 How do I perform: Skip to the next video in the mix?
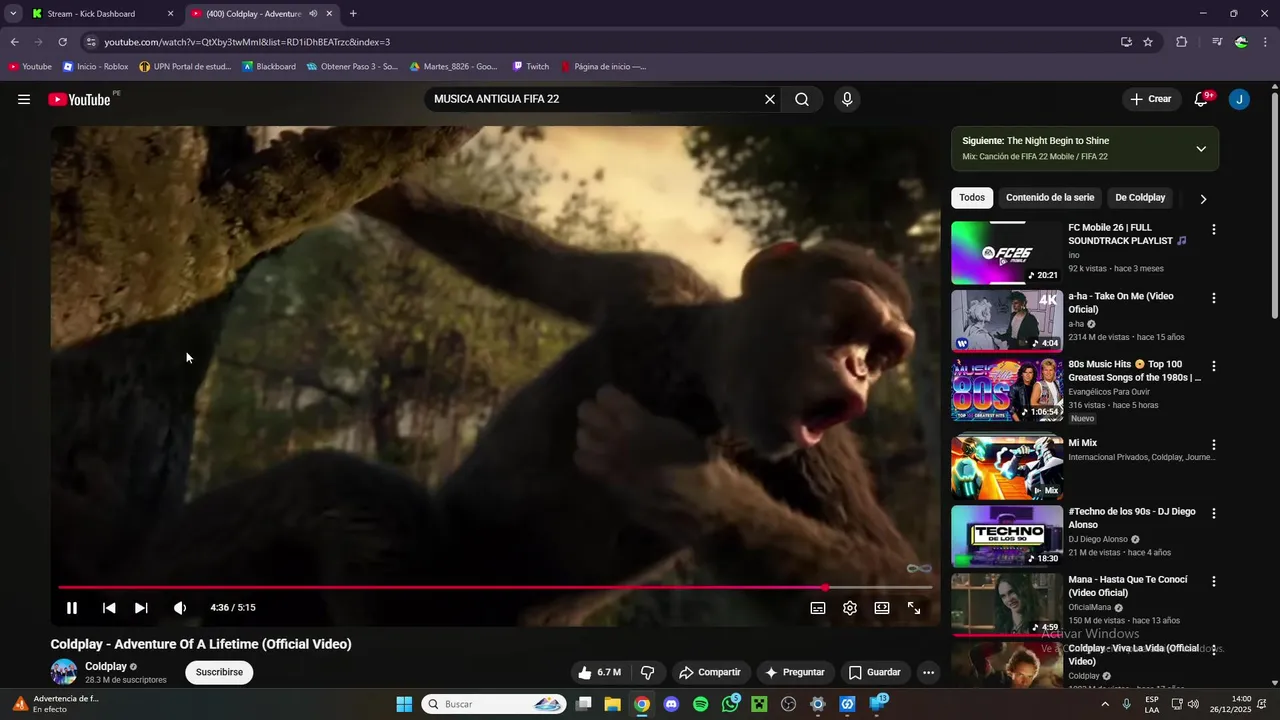pos(141,608)
